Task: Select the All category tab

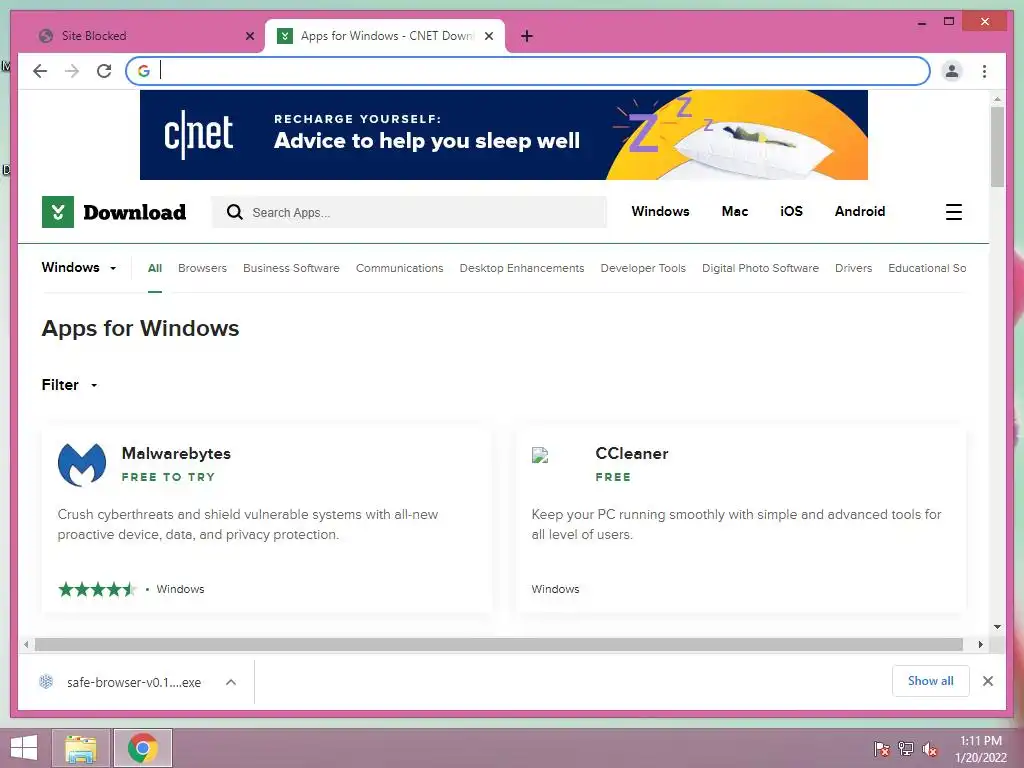Action: point(155,268)
